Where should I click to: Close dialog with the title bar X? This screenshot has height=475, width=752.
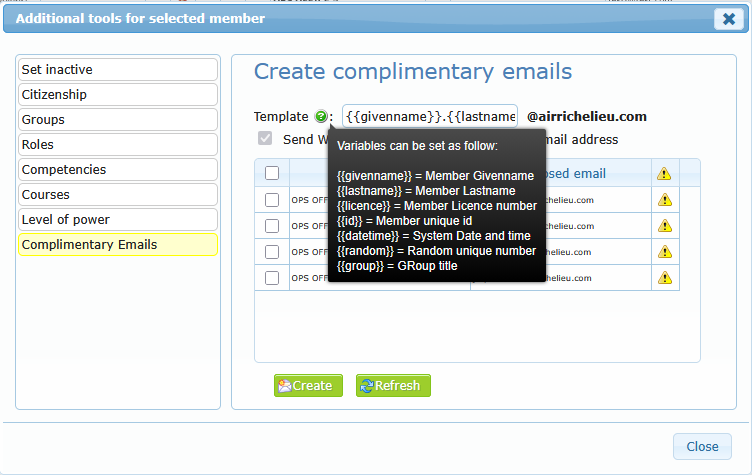click(727, 18)
